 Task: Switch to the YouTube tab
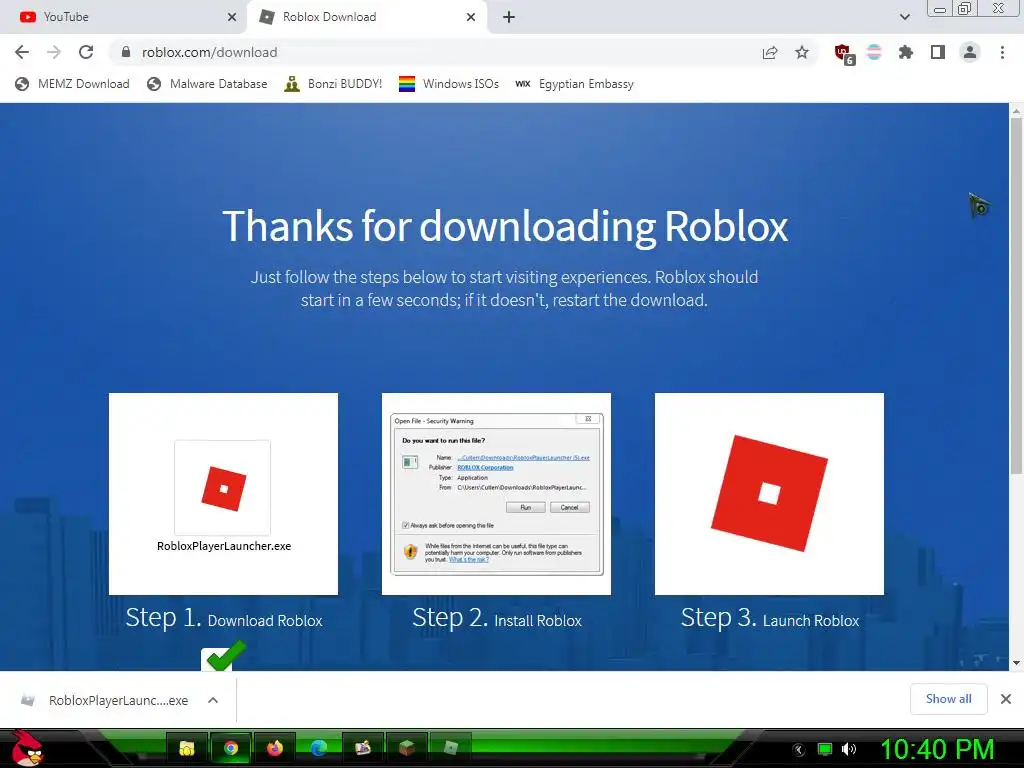123,17
